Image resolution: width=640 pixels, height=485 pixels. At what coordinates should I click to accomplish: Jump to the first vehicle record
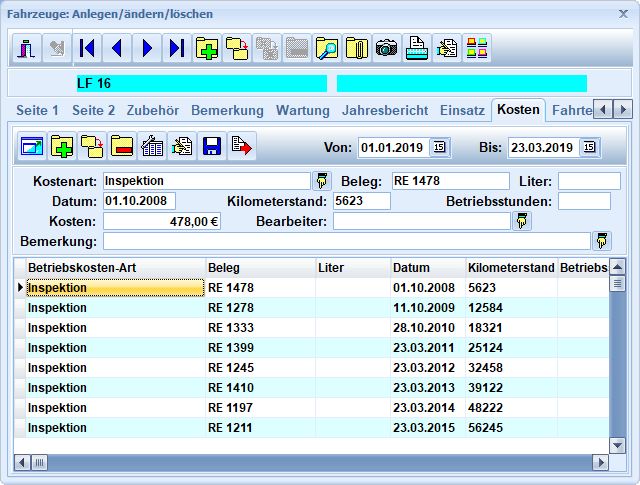(x=87, y=49)
